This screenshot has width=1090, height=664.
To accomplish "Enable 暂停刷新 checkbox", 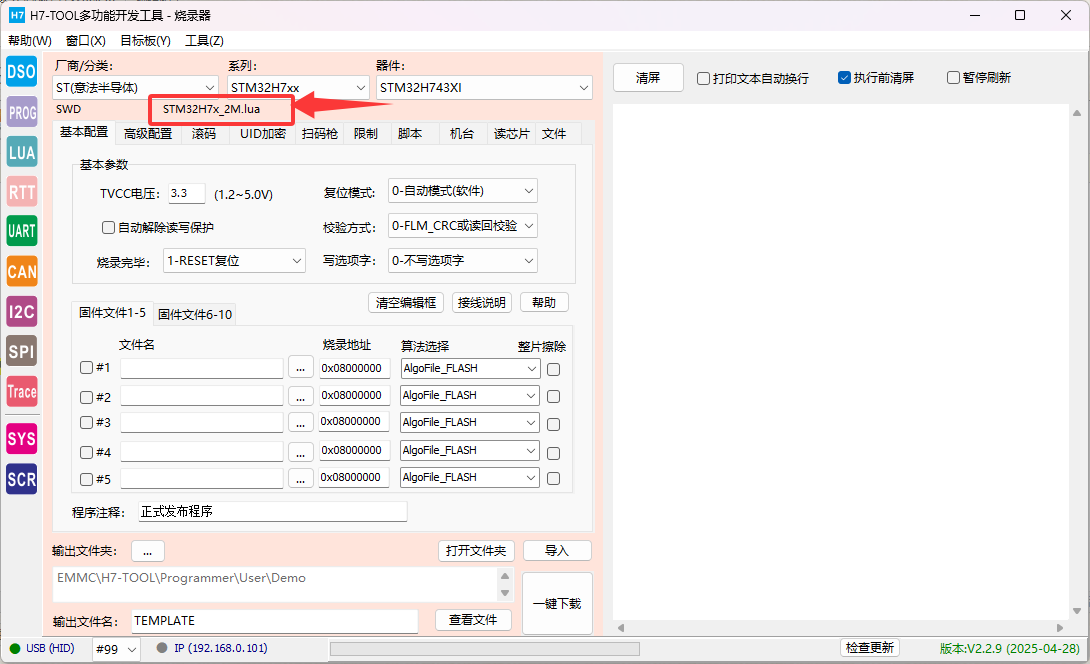I will coord(954,77).
